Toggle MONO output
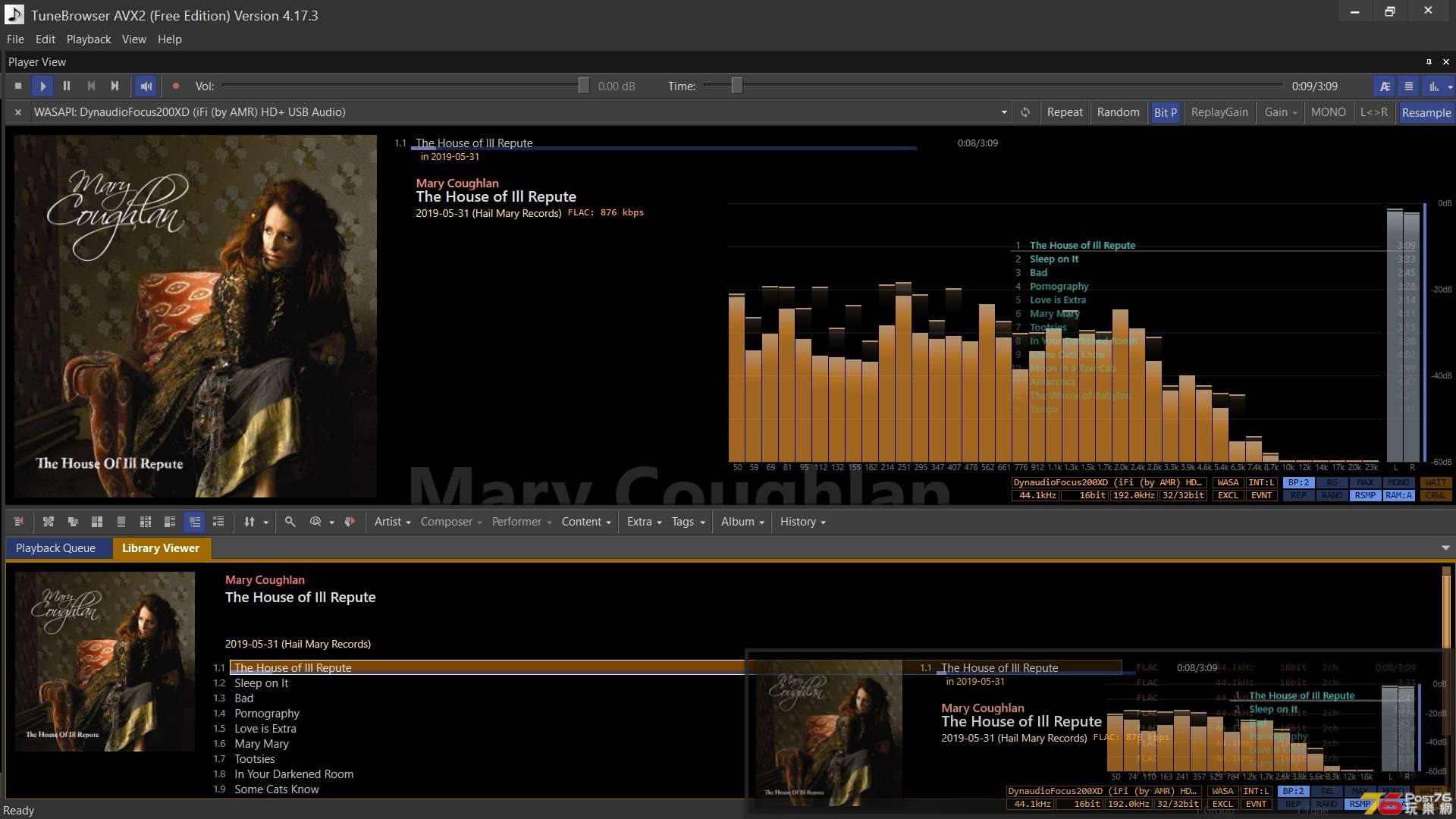Screen dimensions: 1456x819 point(1328,112)
